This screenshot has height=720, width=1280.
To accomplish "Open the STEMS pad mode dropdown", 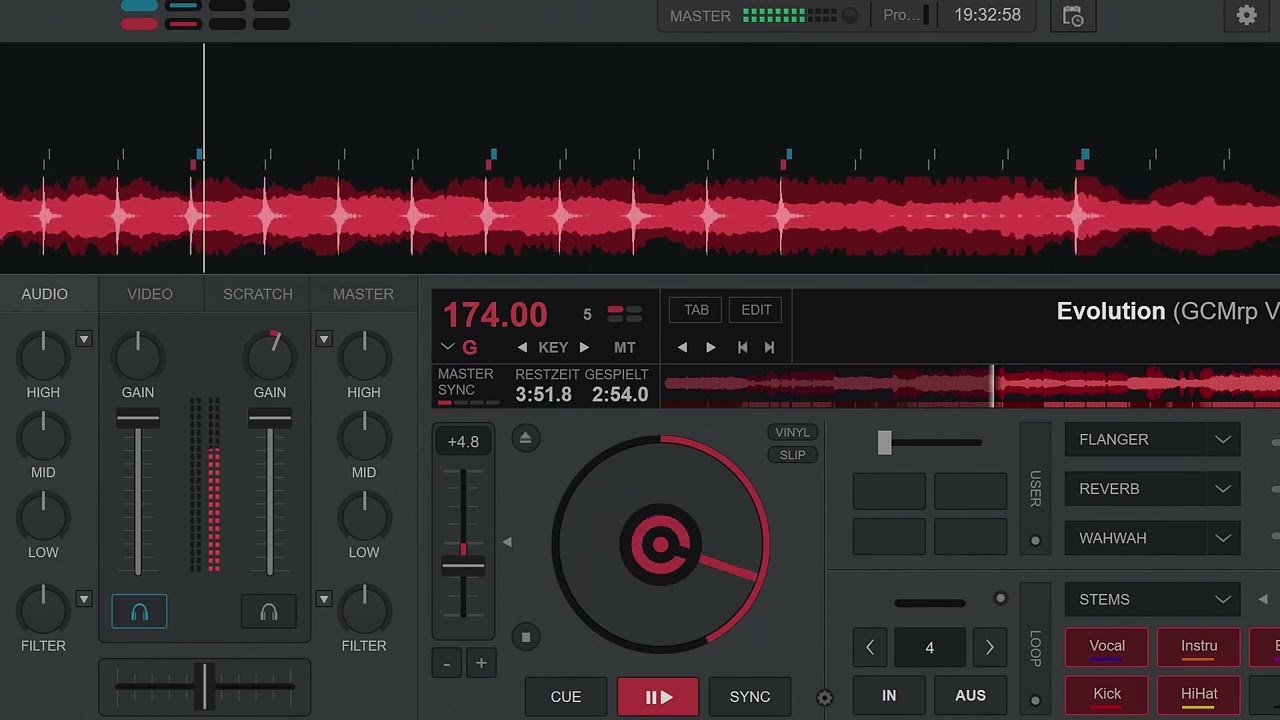I will pyautogui.click(x=1153, y=600).
